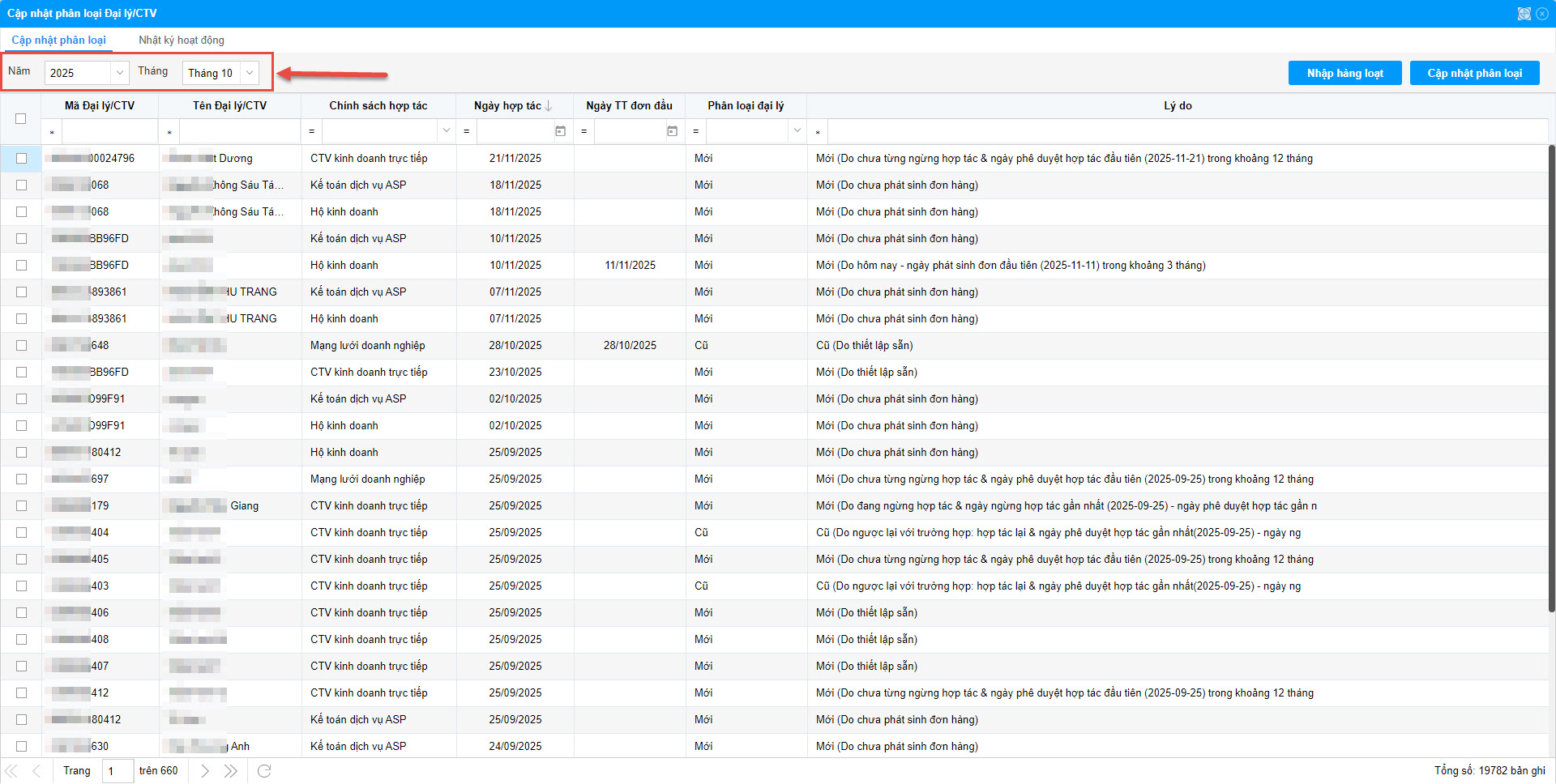Refresh the grid using the reload icon
Screen dimensions: 1556x784
point(264,771)
